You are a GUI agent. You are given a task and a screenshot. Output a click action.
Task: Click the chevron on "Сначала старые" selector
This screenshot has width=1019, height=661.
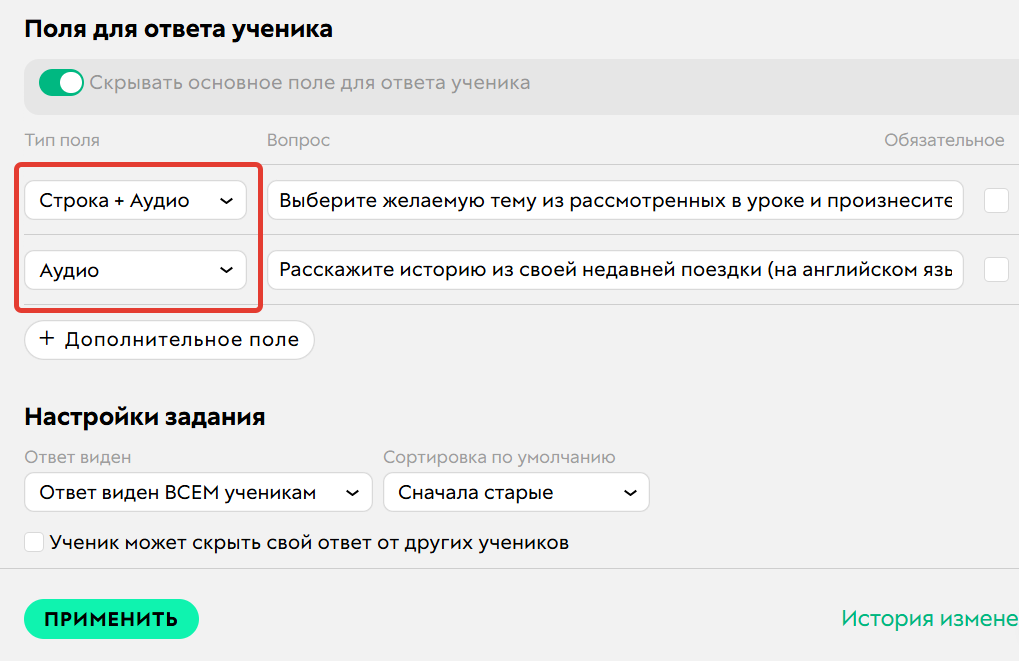click(x=630, y=492)
